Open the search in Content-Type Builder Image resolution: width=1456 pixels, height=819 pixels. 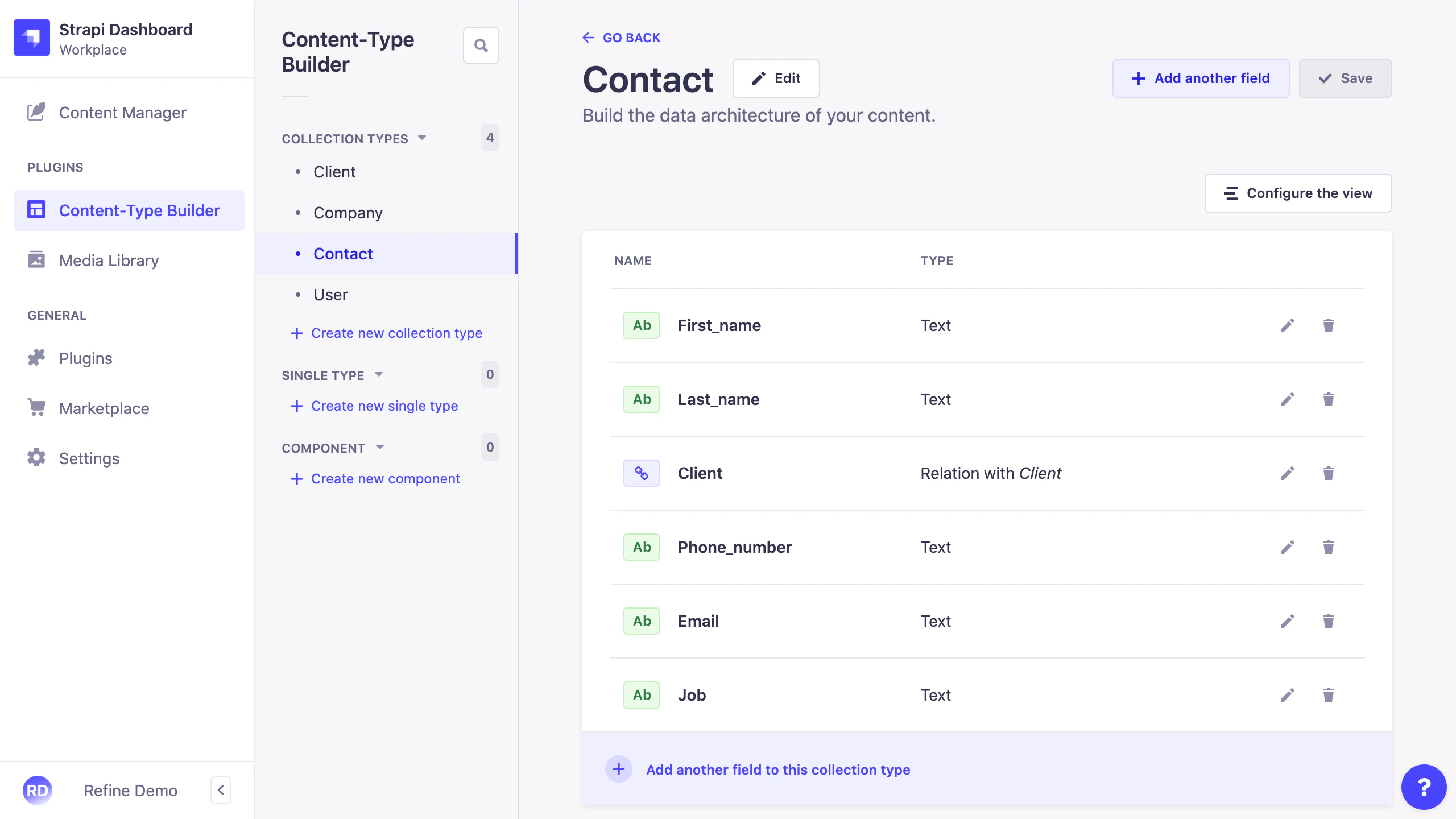(481, 45)
